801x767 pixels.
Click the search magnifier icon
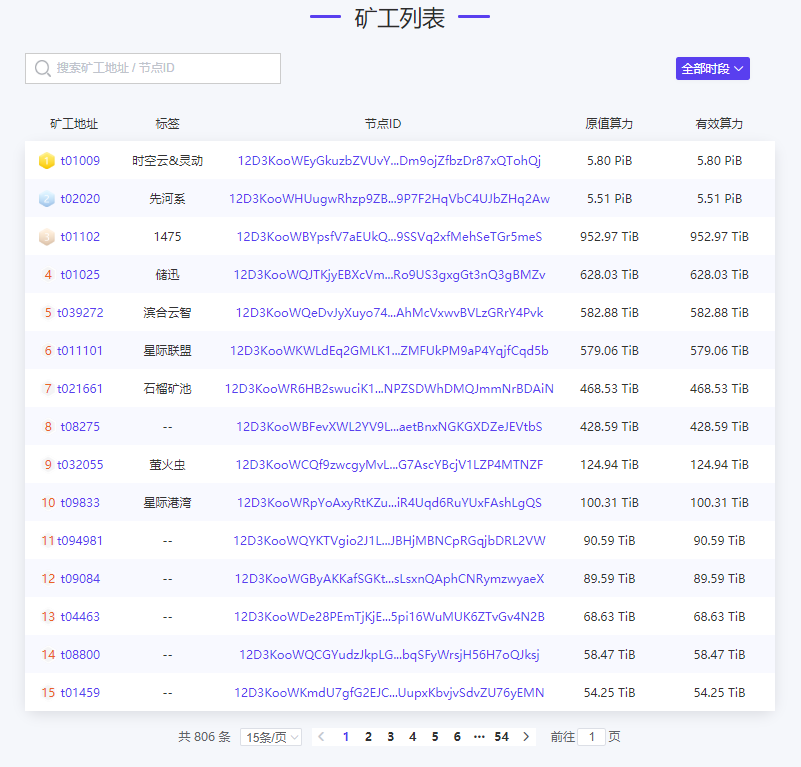42,68
